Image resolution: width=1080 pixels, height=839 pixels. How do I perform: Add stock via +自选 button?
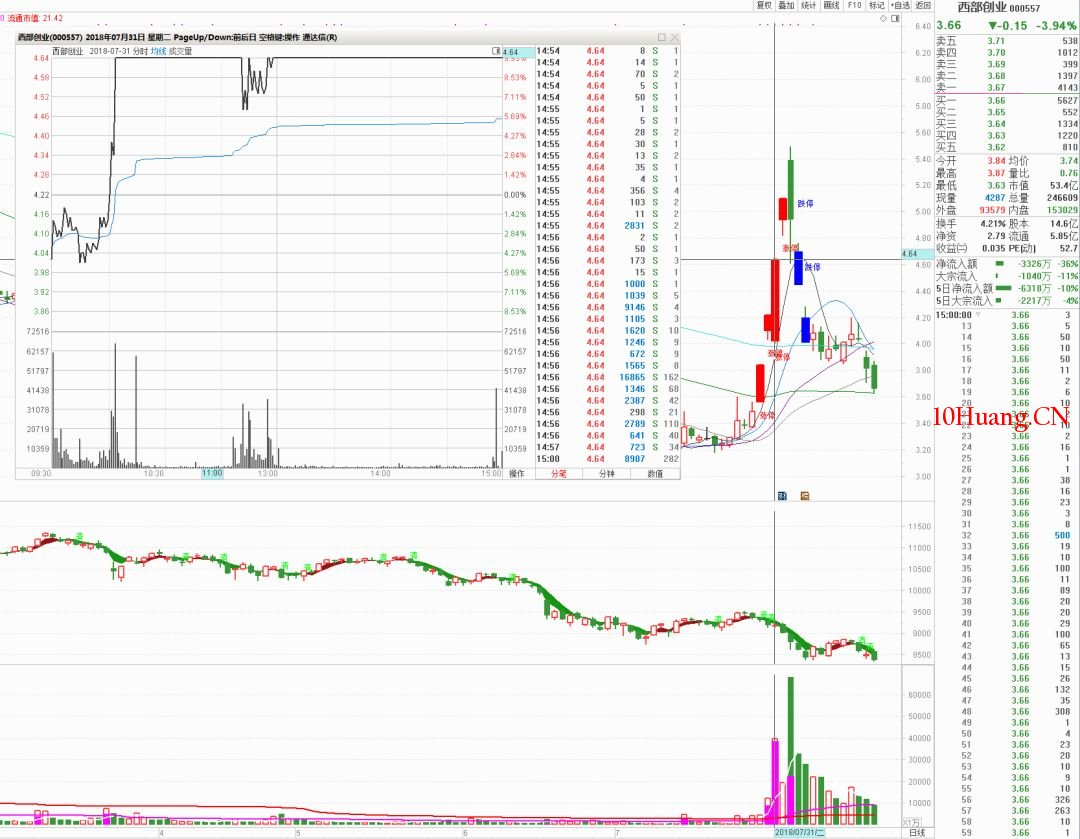(x=900, y=6)
